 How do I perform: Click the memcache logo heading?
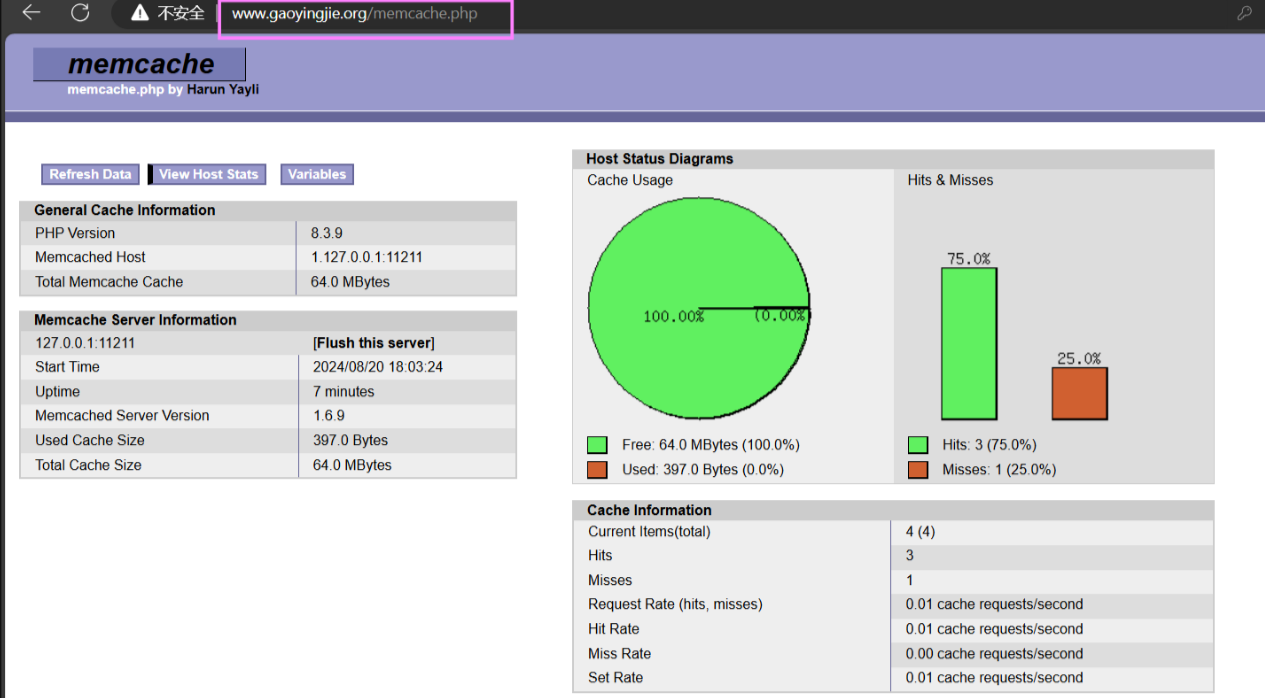click(x=139, y=64)
